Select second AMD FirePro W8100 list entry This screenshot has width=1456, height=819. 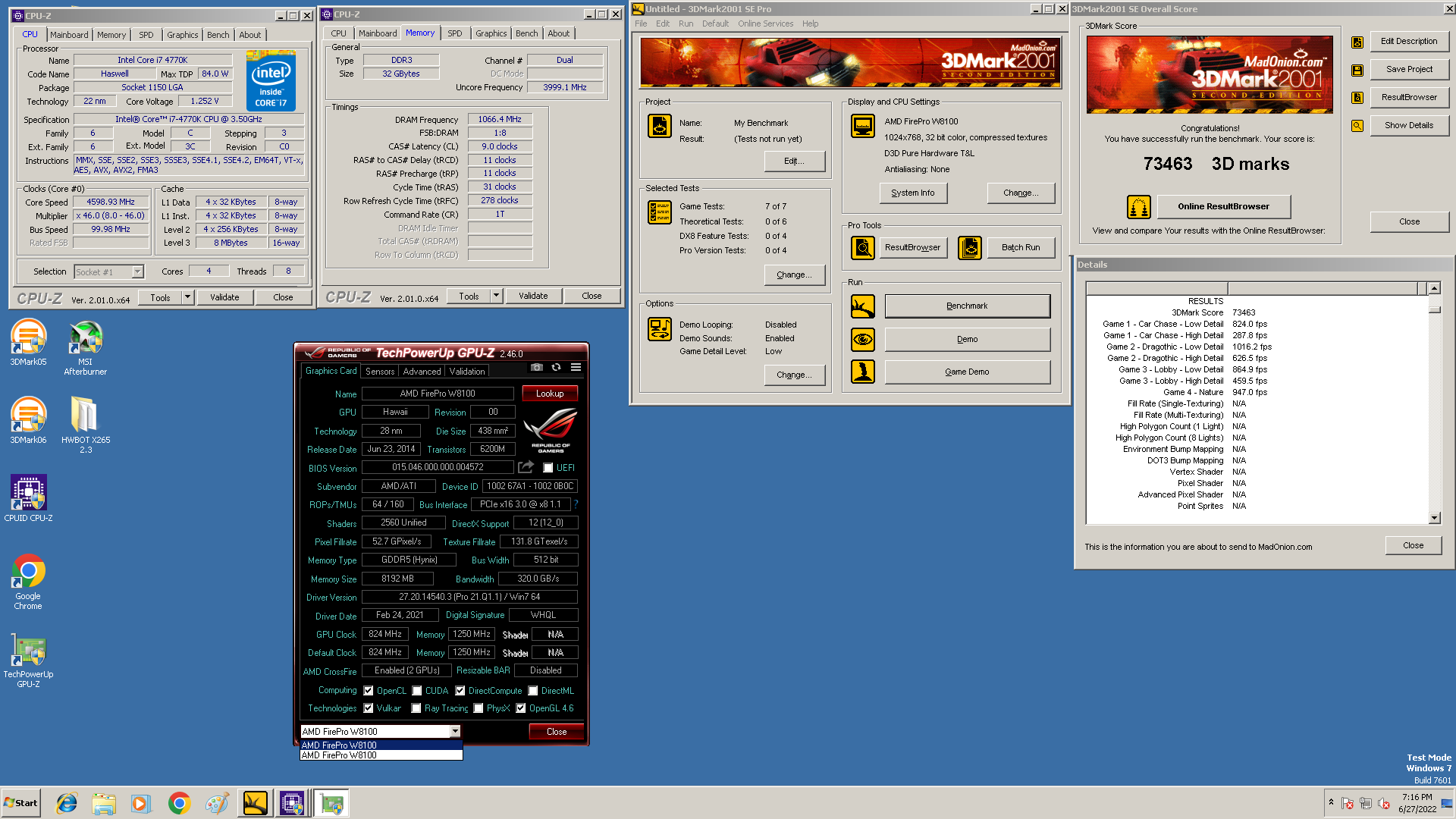[x=381, y=755]
